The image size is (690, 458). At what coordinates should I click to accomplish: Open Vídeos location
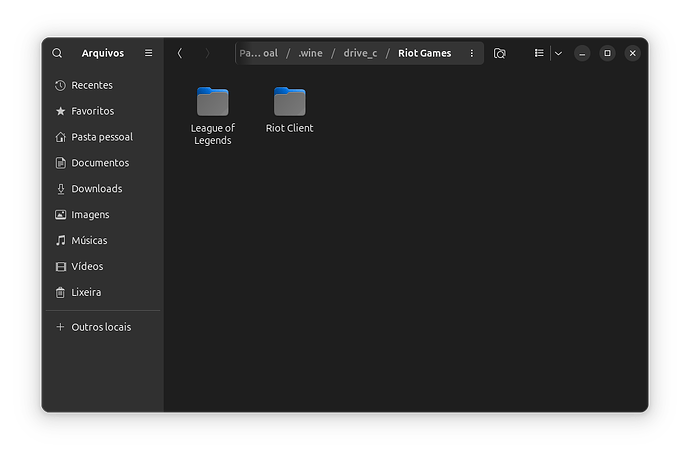[87, 266]
